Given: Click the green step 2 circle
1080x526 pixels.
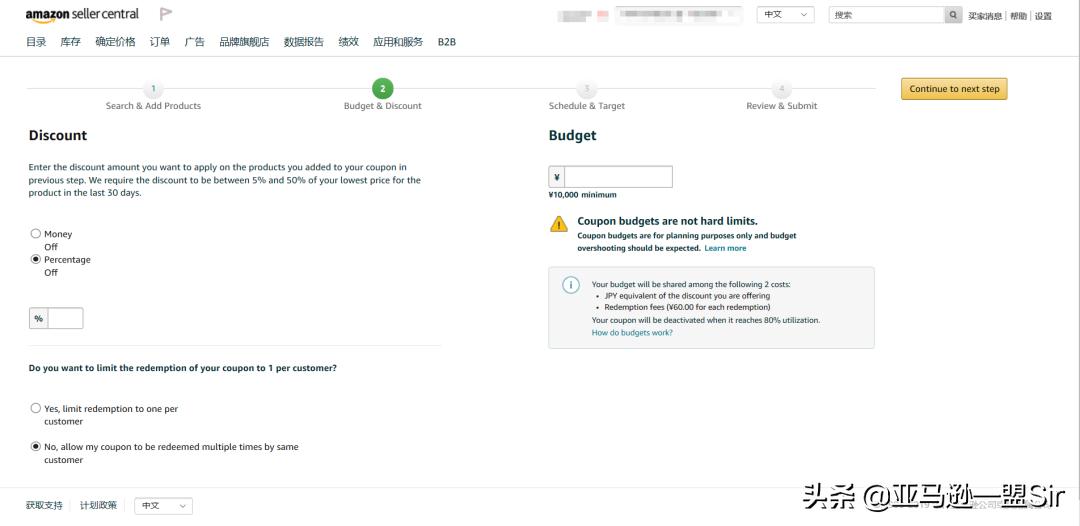Looking at the screenshot, I should [382, 88].
